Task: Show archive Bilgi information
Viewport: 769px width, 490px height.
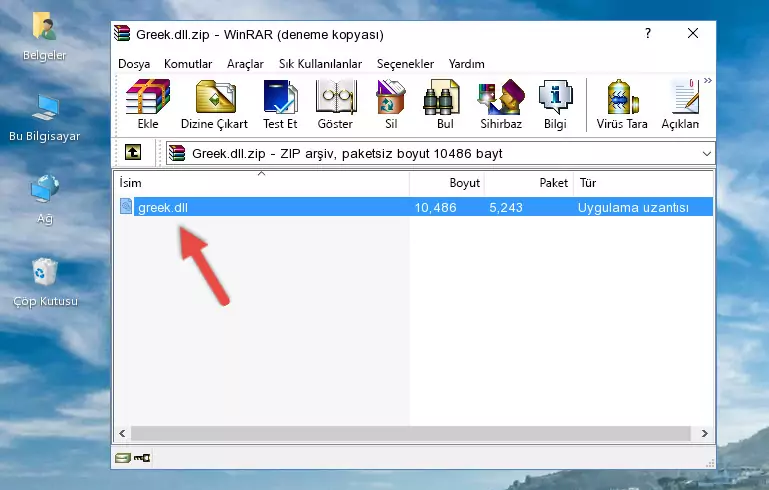Action: pyautogui.click(x=555, y=104)
